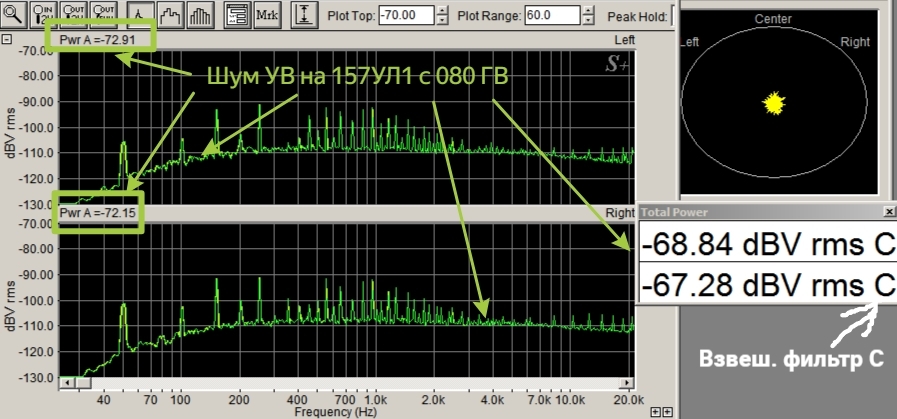This screenshot has width=897, height=419.
Task: Click the 'Total Power' window title
Action: (674, 212)
